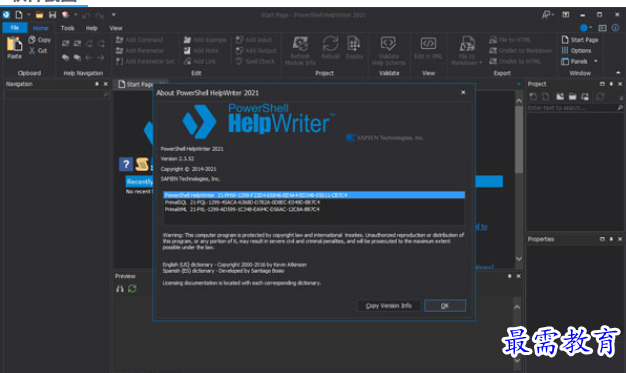This screenshot has height=373, width=626.
Task: Click Add Note in the Edit group
Action: pos(201,51)
